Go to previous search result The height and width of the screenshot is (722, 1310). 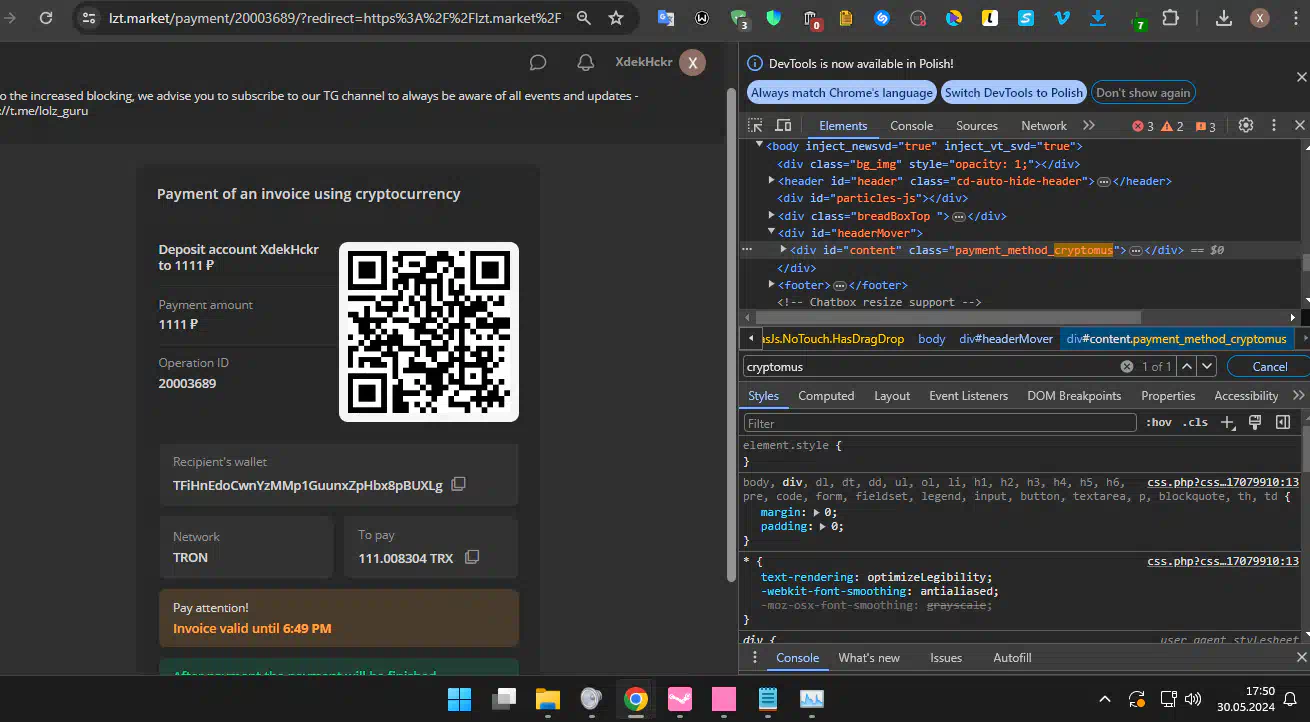(x=1186, y=367)
